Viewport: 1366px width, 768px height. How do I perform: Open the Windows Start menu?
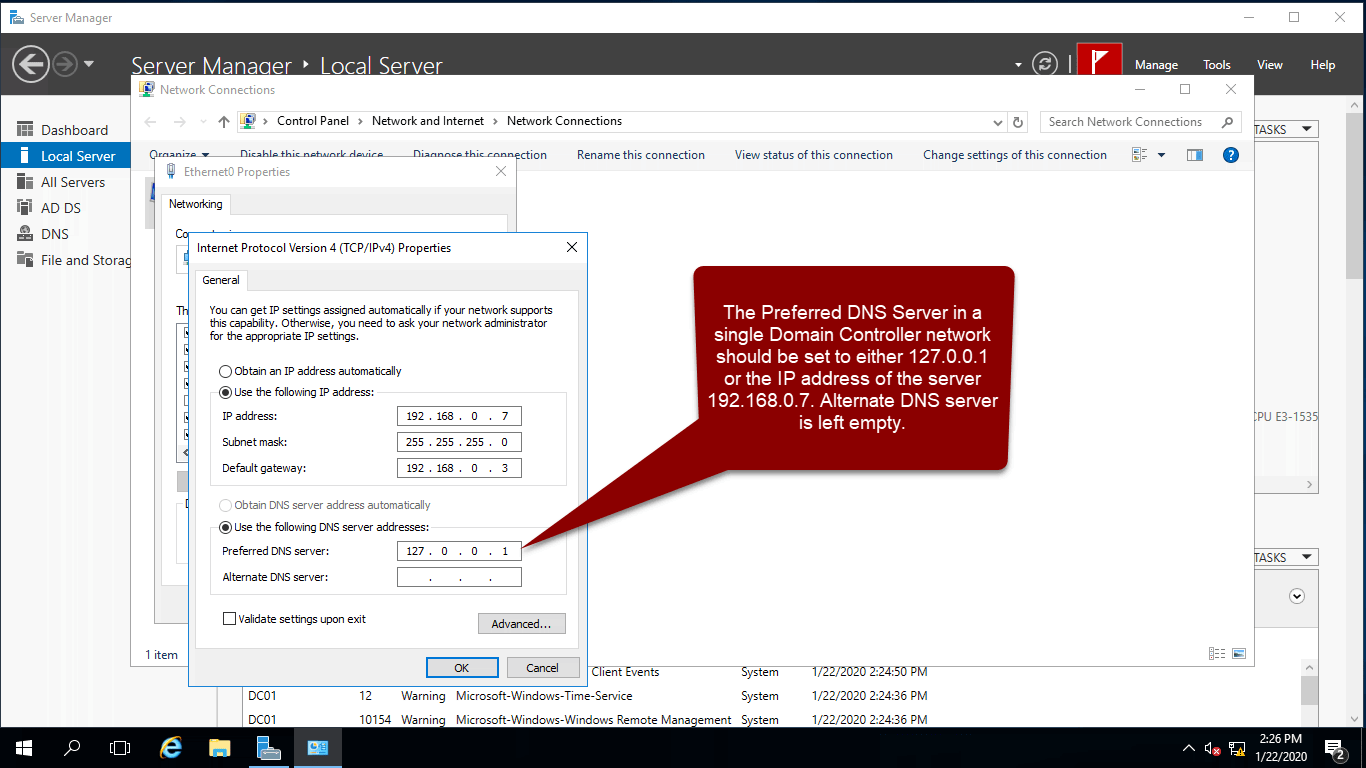point(24,748)
